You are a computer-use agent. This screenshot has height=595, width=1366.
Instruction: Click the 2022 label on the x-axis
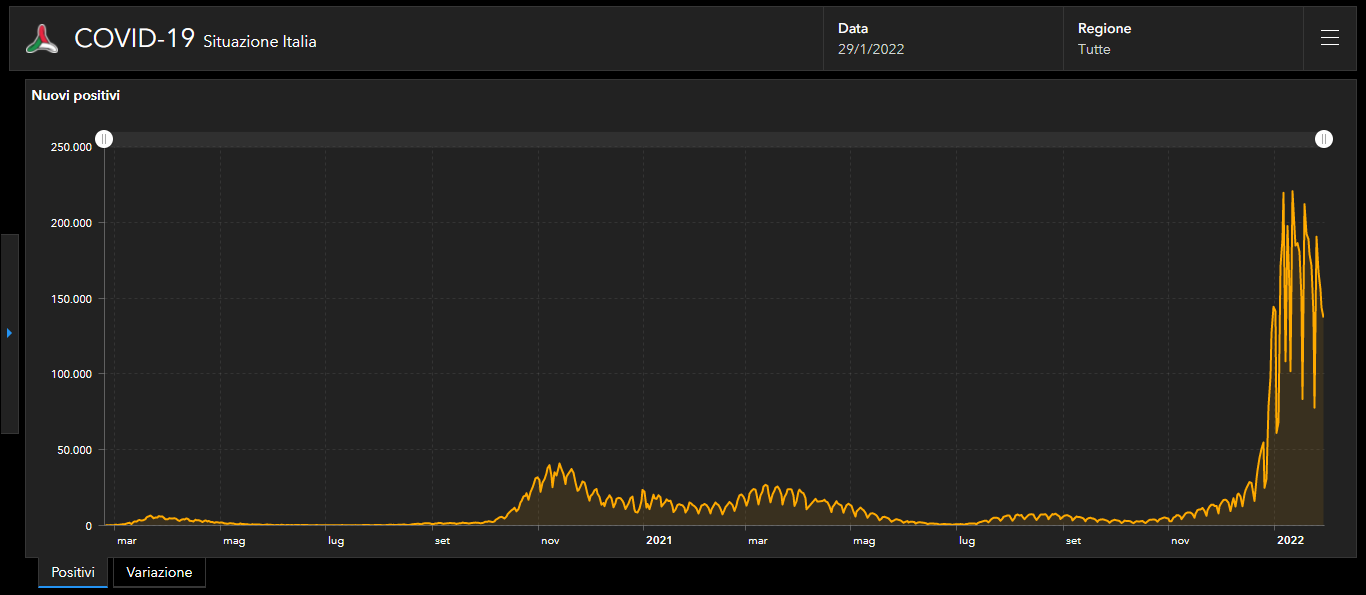click(x=1290, y=541)
